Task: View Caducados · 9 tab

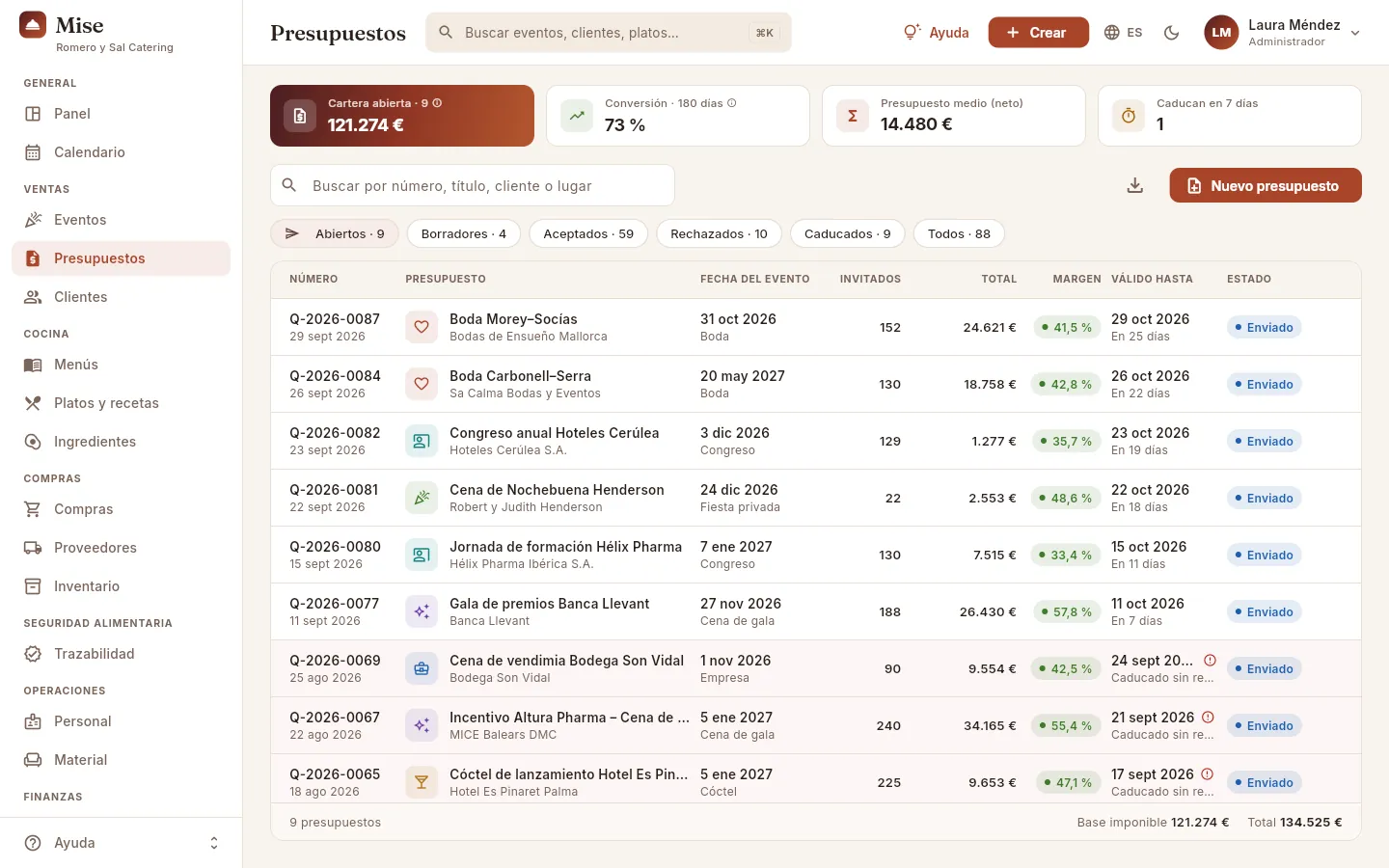Action: [848, 233]
